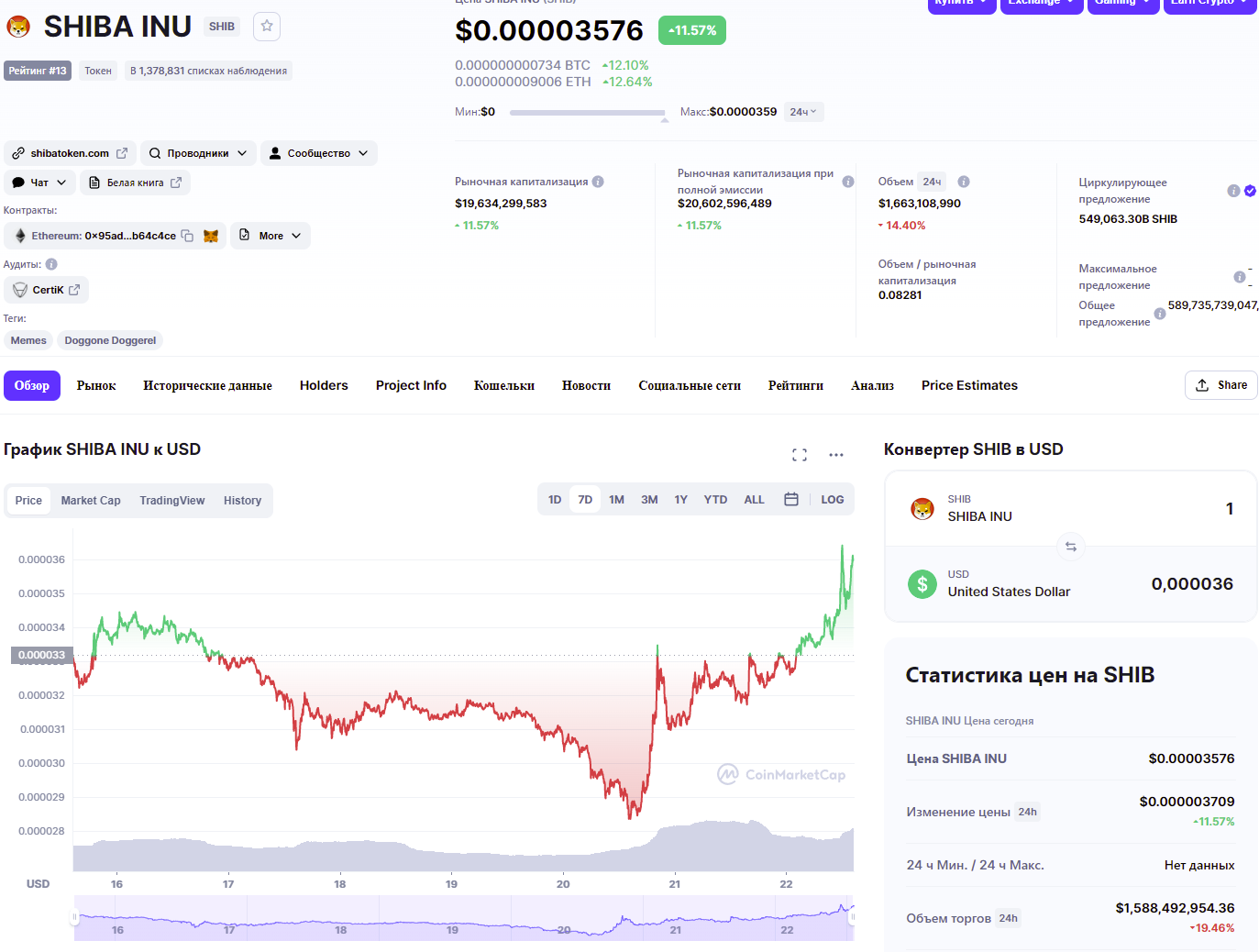This screenshot has width=1259, height=952.
Task: Click the SHIBA INU icon in converter
Action: [x=922, y=508]
